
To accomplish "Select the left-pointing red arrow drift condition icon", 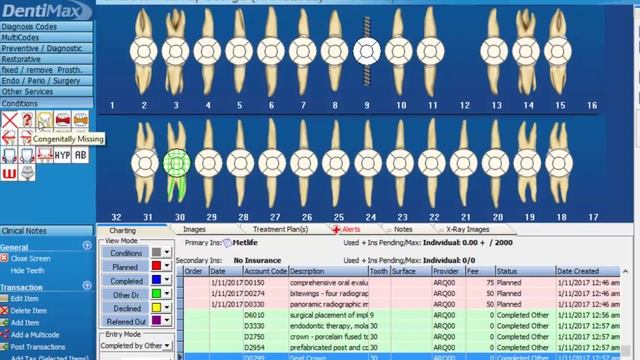I will point(9,138).
